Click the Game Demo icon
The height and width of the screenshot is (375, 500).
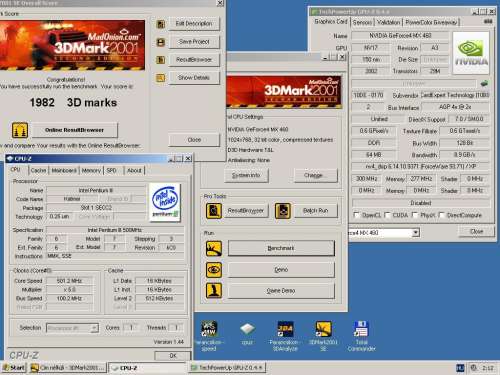pyautogui.click(x=214, y=291)
